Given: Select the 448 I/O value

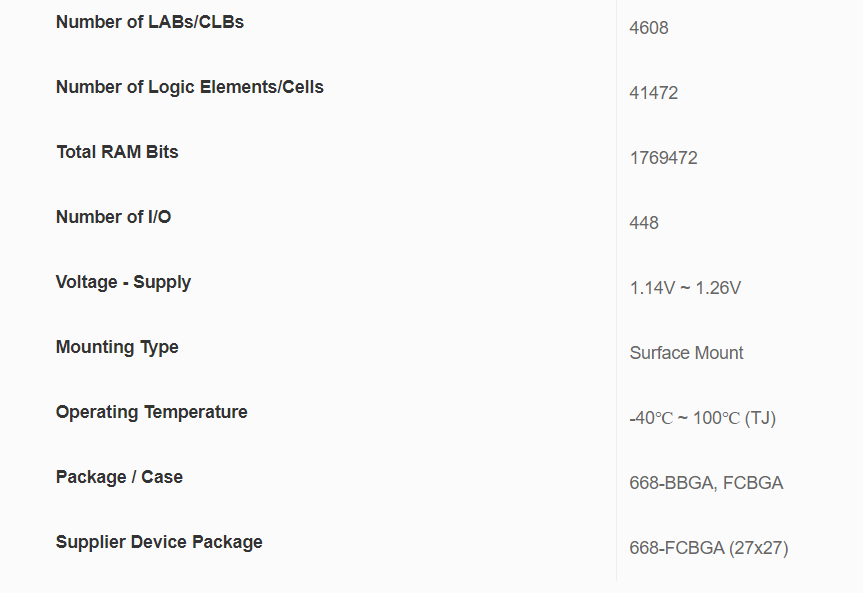Looking at the screenshot, I should pos(644,223).
